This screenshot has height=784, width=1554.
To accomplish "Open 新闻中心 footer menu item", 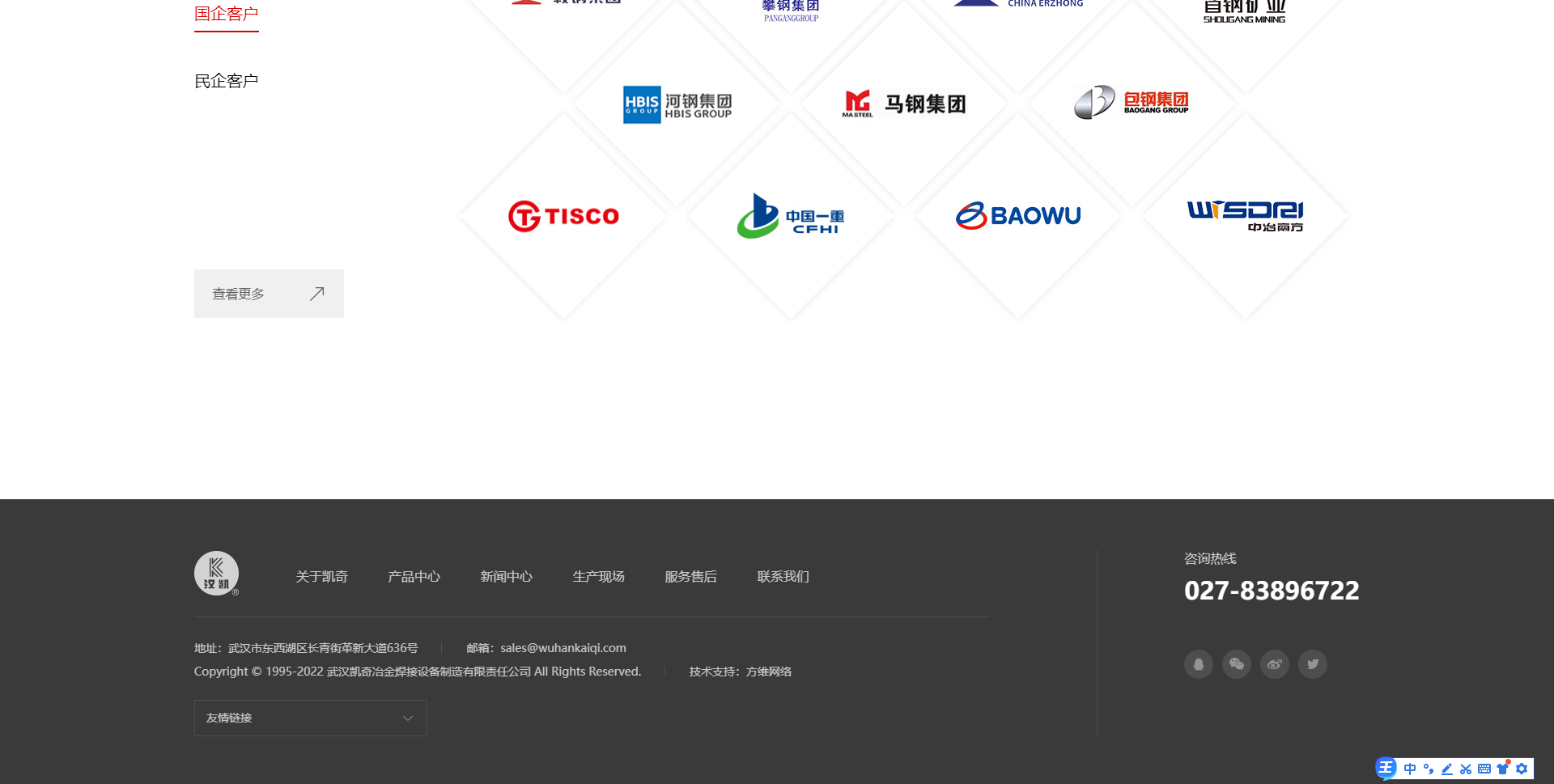I will pyautogui.click(x=506, y=576).
